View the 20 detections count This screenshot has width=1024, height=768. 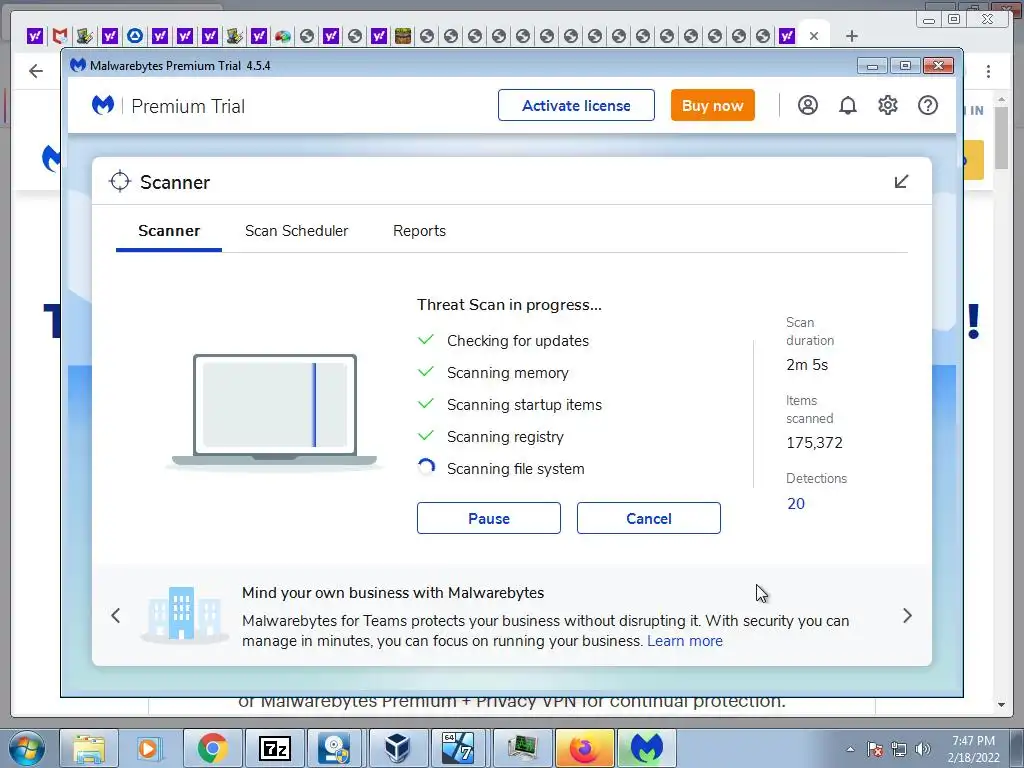[x=795, y=504]
